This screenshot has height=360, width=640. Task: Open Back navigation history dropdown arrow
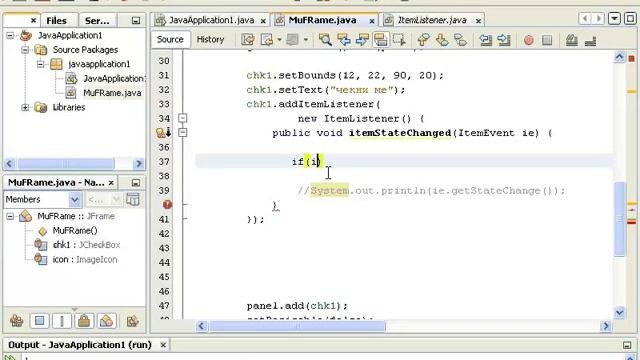click(280, 40)
